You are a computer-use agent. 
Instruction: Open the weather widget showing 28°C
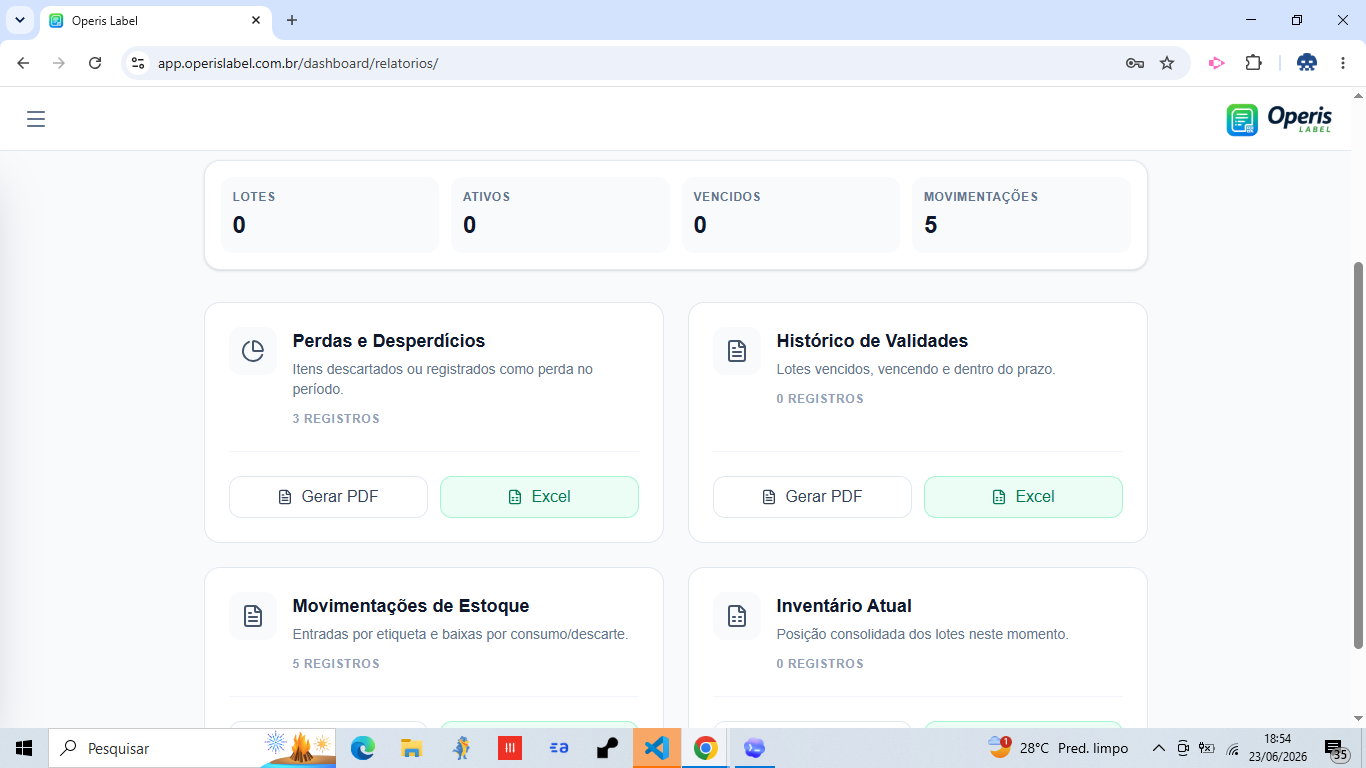[x=1058, y=748]
